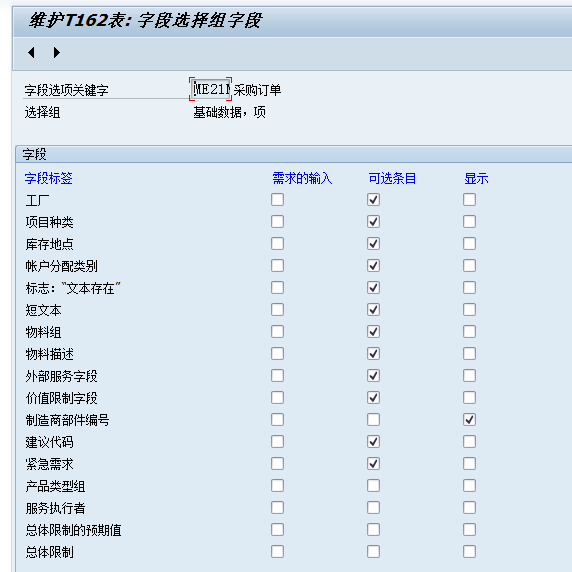This screenshot has width=572, height=572.
Task: Click the 字段选项关键字 label
Action: [66, 90]
